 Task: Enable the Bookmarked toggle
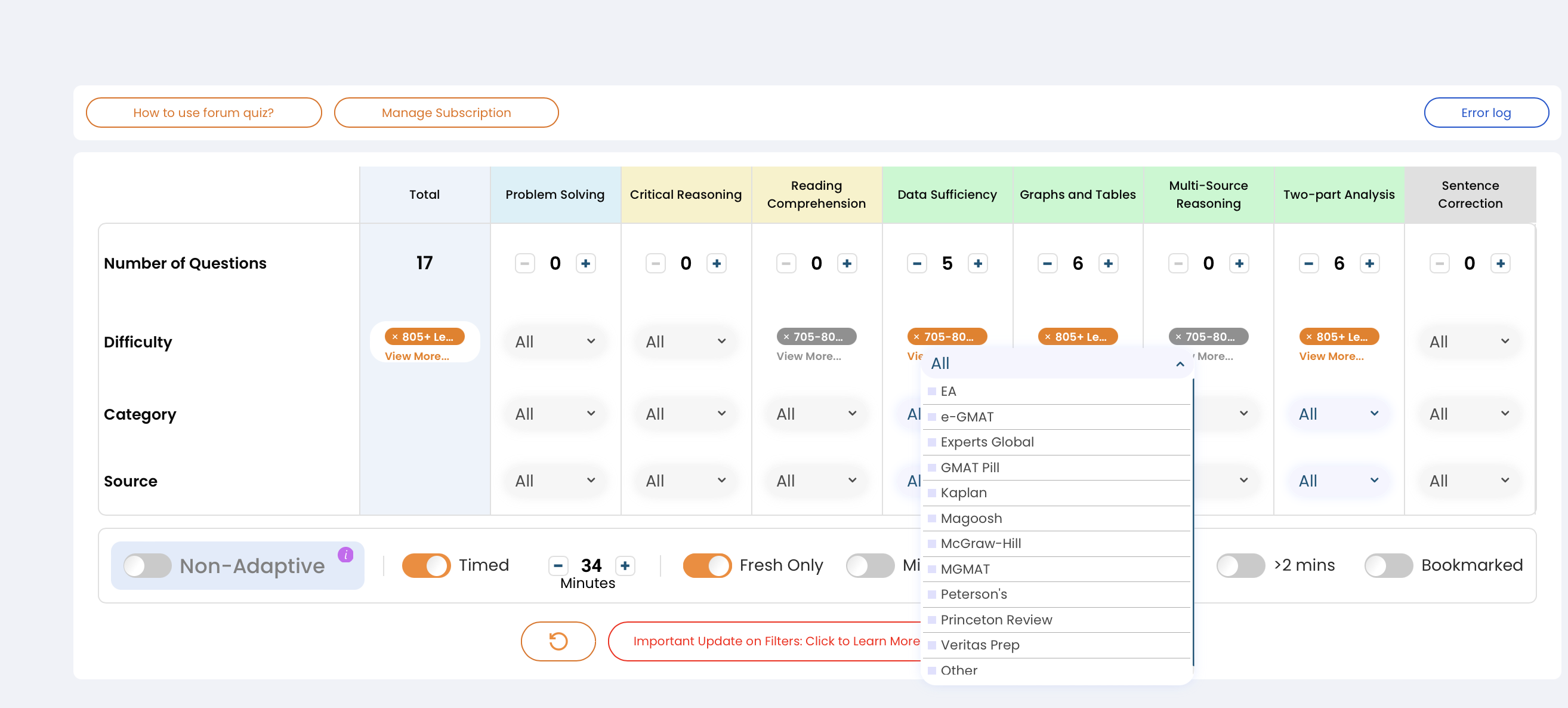[1388, 565]
